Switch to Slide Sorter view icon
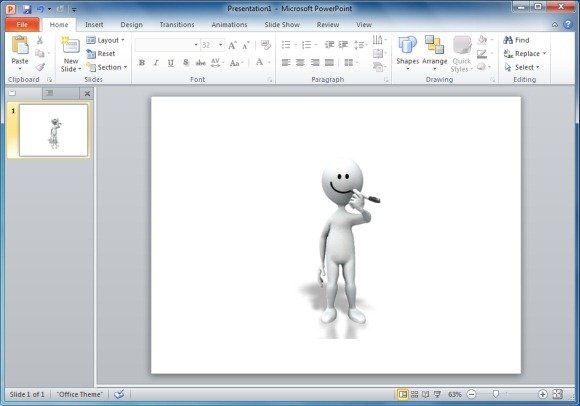The height and width of the screenshot is (406, 580). point(414,394)
